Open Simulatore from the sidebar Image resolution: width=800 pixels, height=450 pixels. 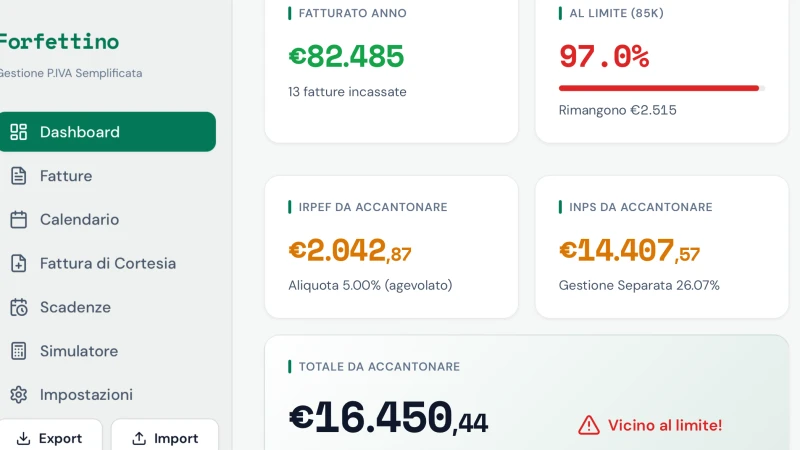[79, 351]
